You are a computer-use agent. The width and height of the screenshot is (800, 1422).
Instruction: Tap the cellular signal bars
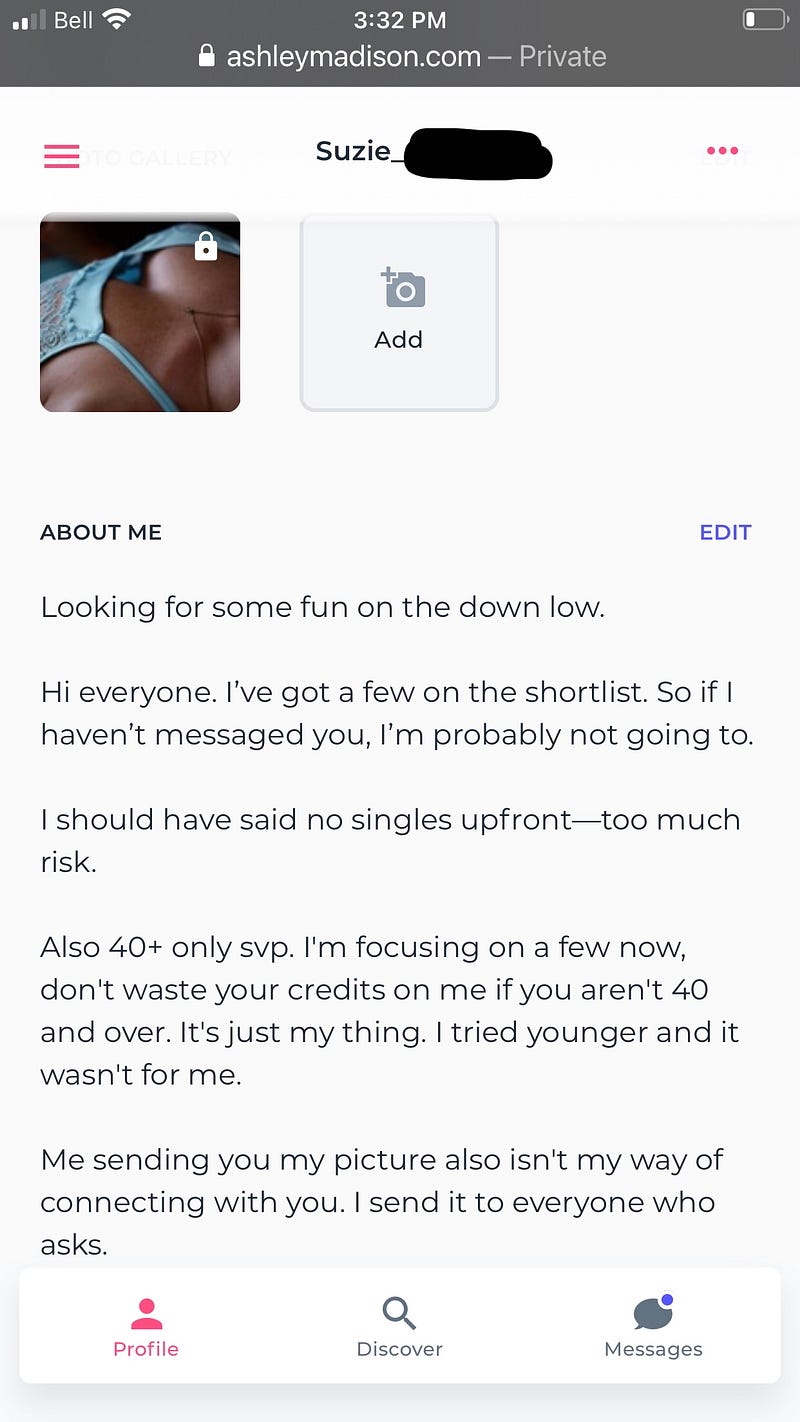(x=28, y=20)
